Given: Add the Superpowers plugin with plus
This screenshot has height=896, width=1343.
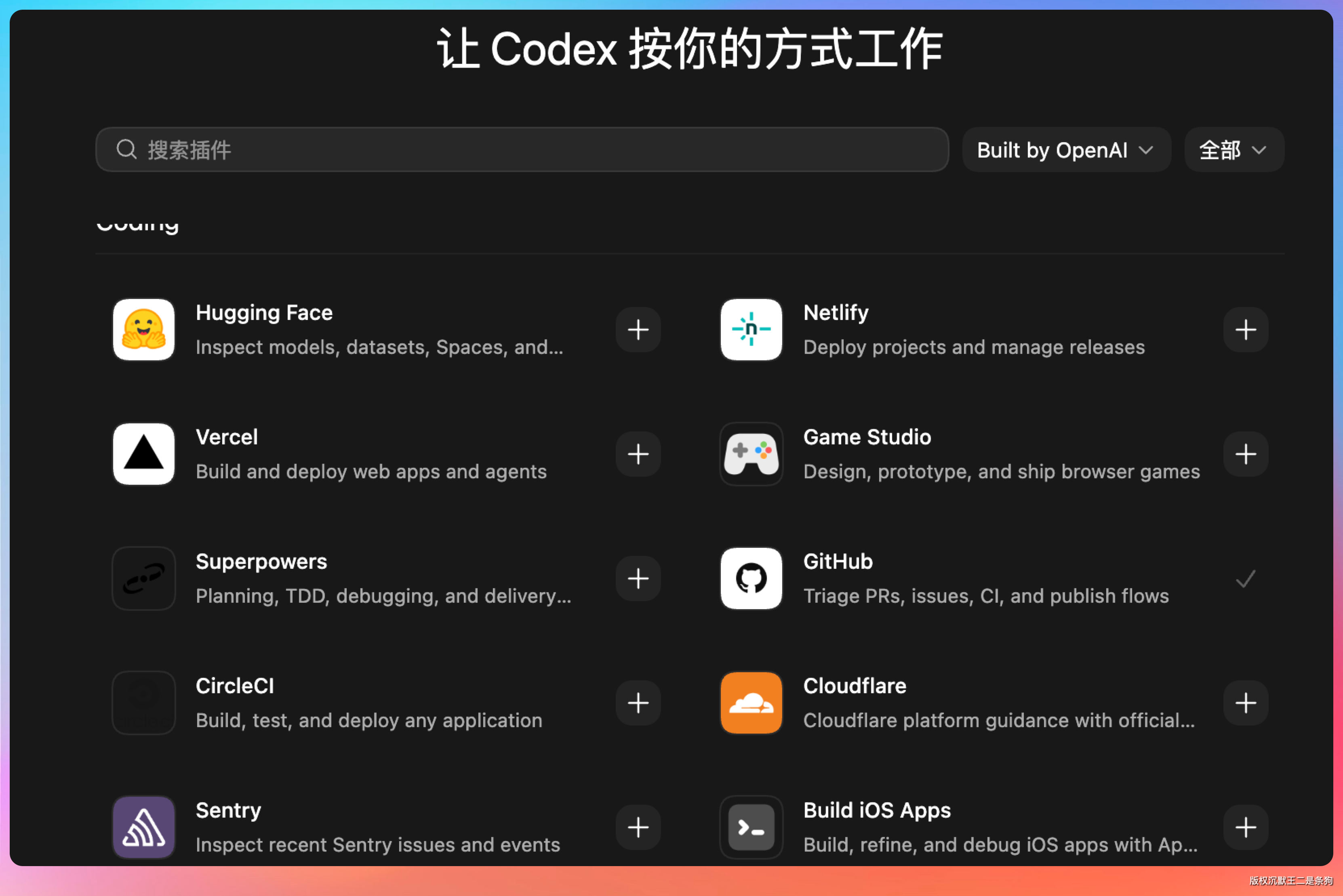Looking at the screenshot, I should click(x=638, y=579).
